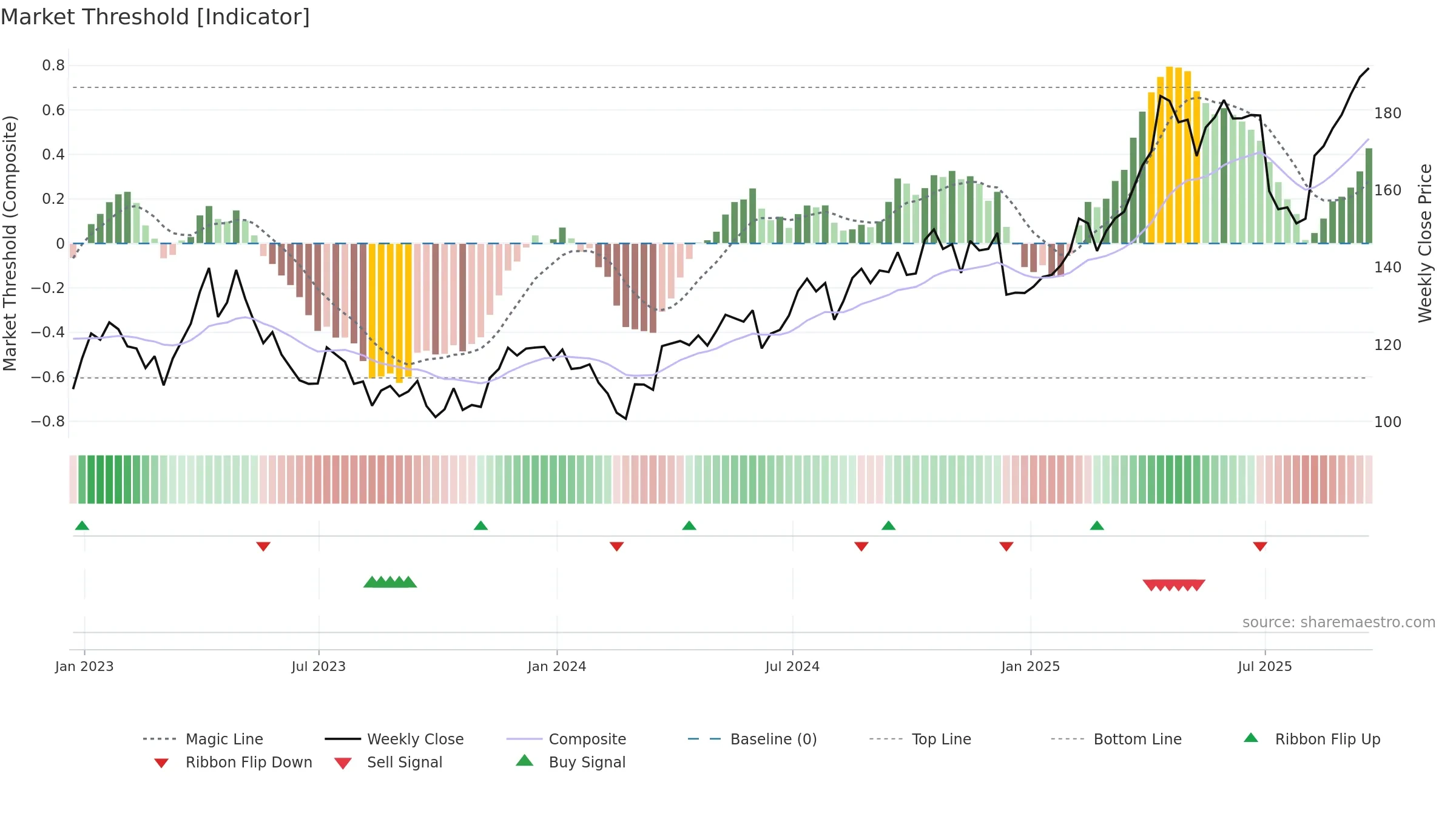1456x819 pixels.
Task: Toggle the Ribbon Flip Down legend entry
Action: point(233,762)
